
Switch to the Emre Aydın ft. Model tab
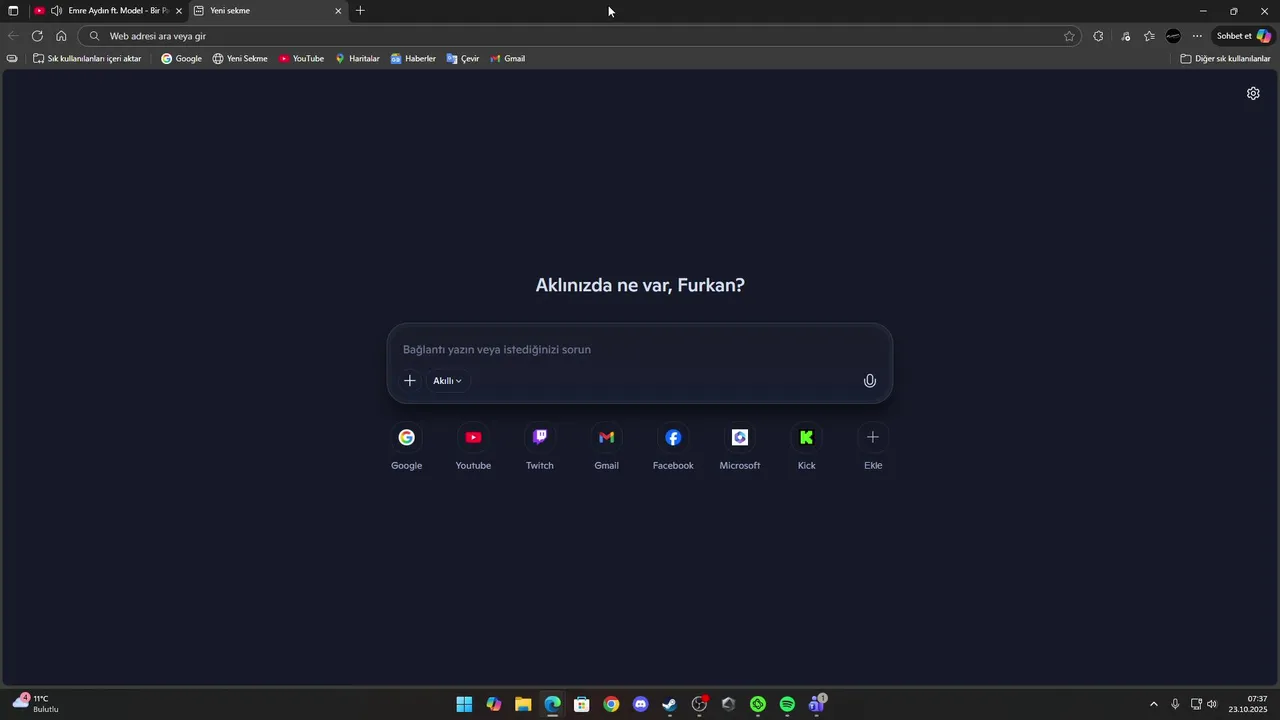pyautogui.click(x=108, y=11)
